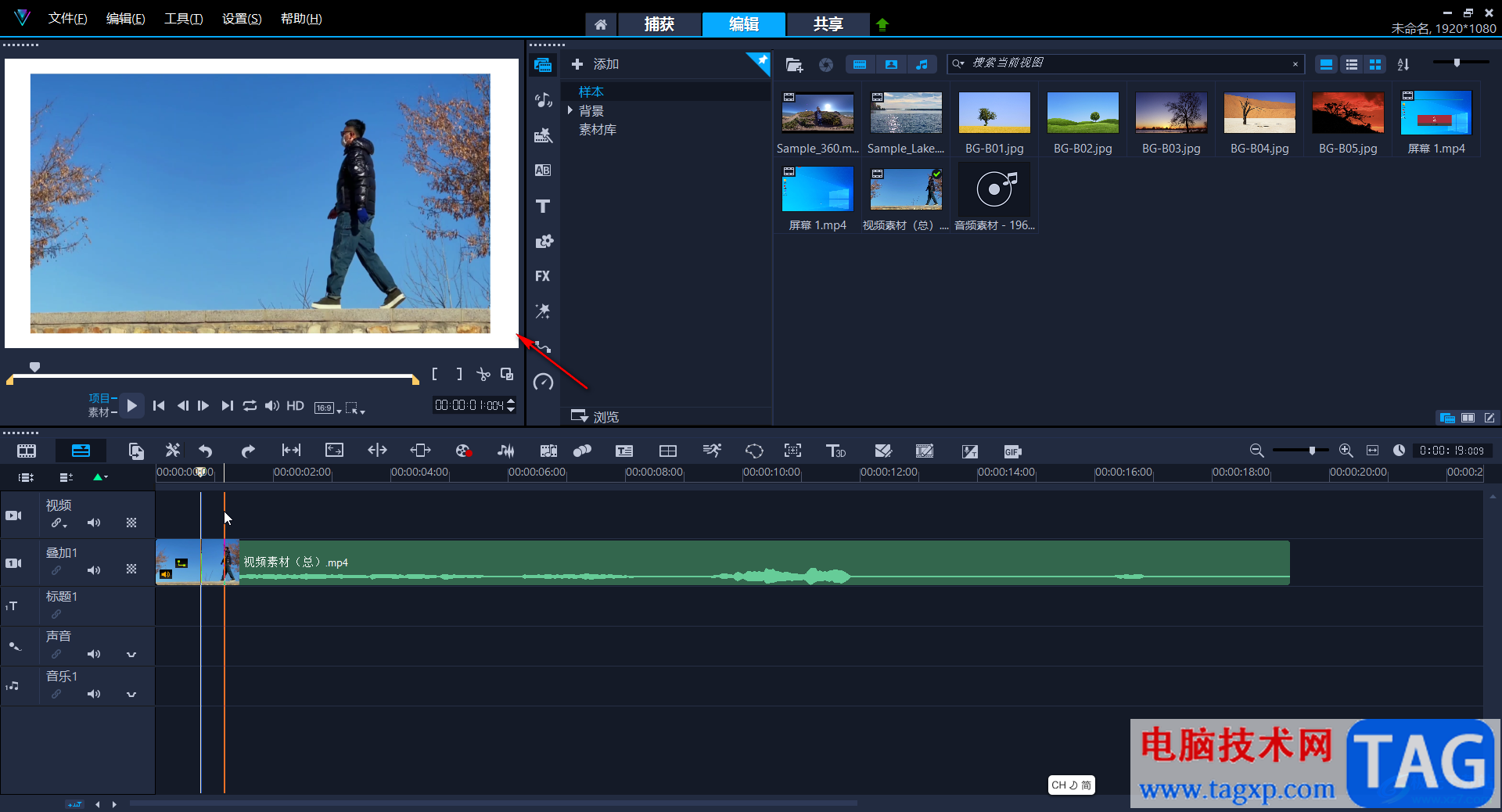Open the sort media A-Z icon
The height and width of the screenshot is (812, 1502).
[x=1403, y=64]
